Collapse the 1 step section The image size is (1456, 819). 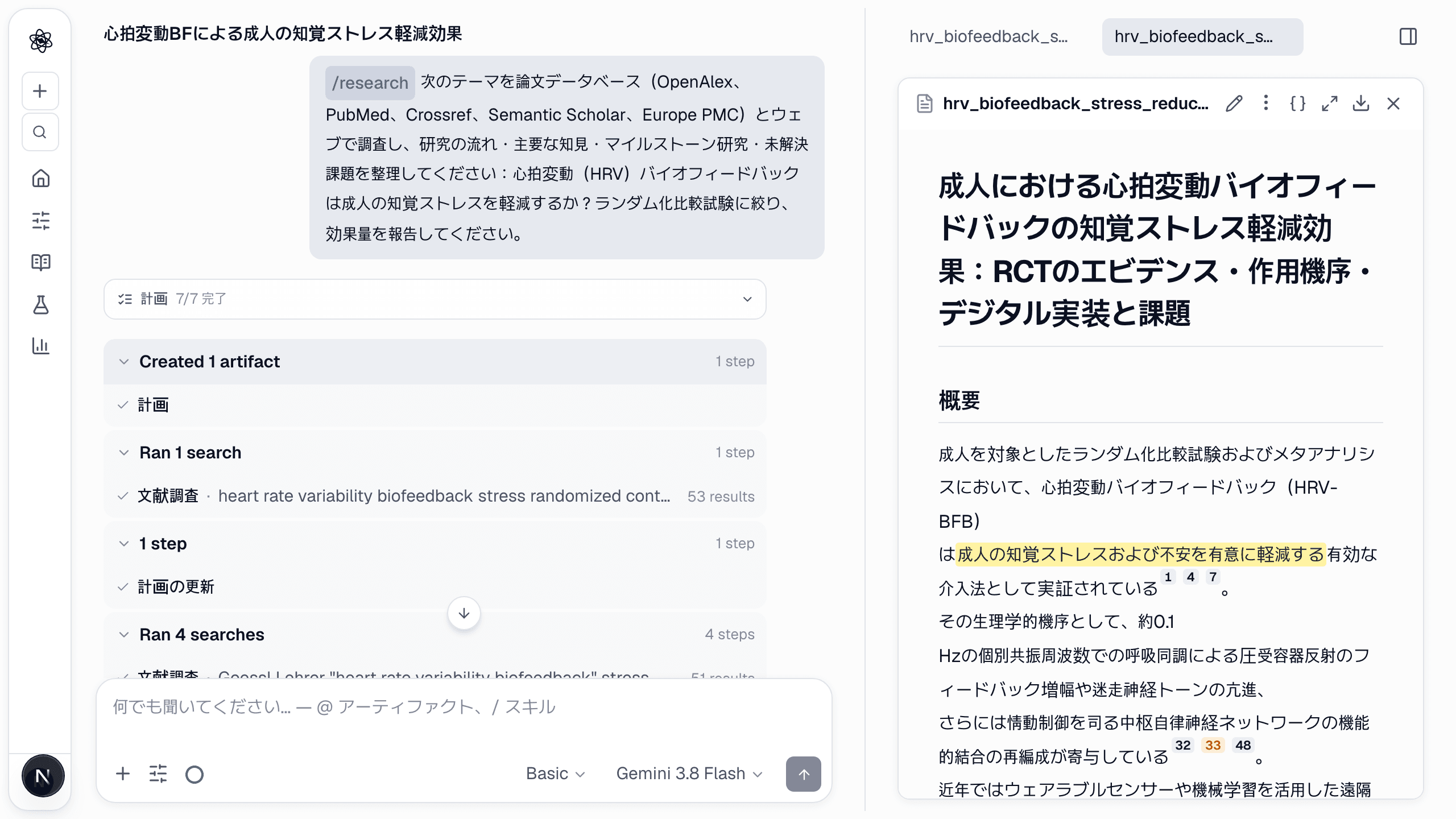pyautogui.click(x=435, y=544)
